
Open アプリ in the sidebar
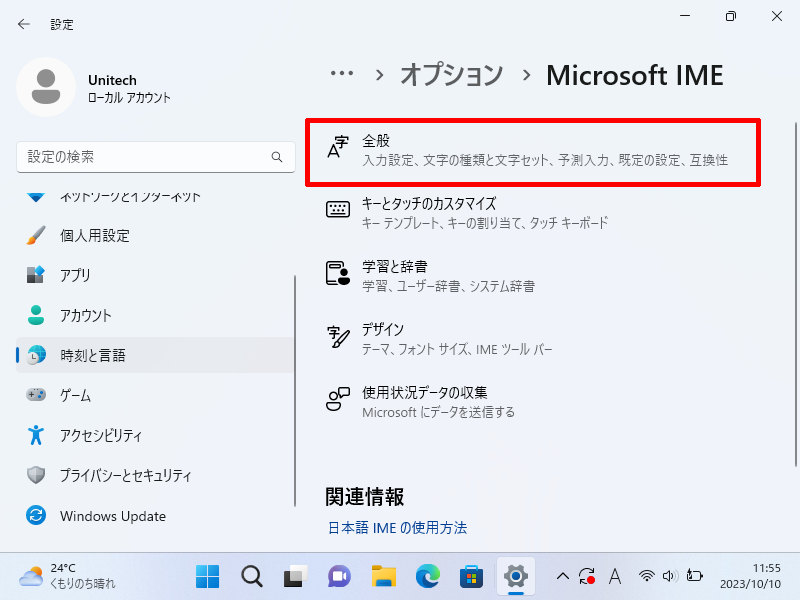click(155, 275)
